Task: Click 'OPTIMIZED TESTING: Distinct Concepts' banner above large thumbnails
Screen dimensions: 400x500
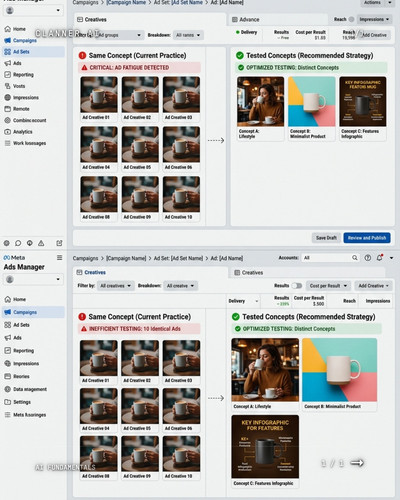Action: [306, 329]
